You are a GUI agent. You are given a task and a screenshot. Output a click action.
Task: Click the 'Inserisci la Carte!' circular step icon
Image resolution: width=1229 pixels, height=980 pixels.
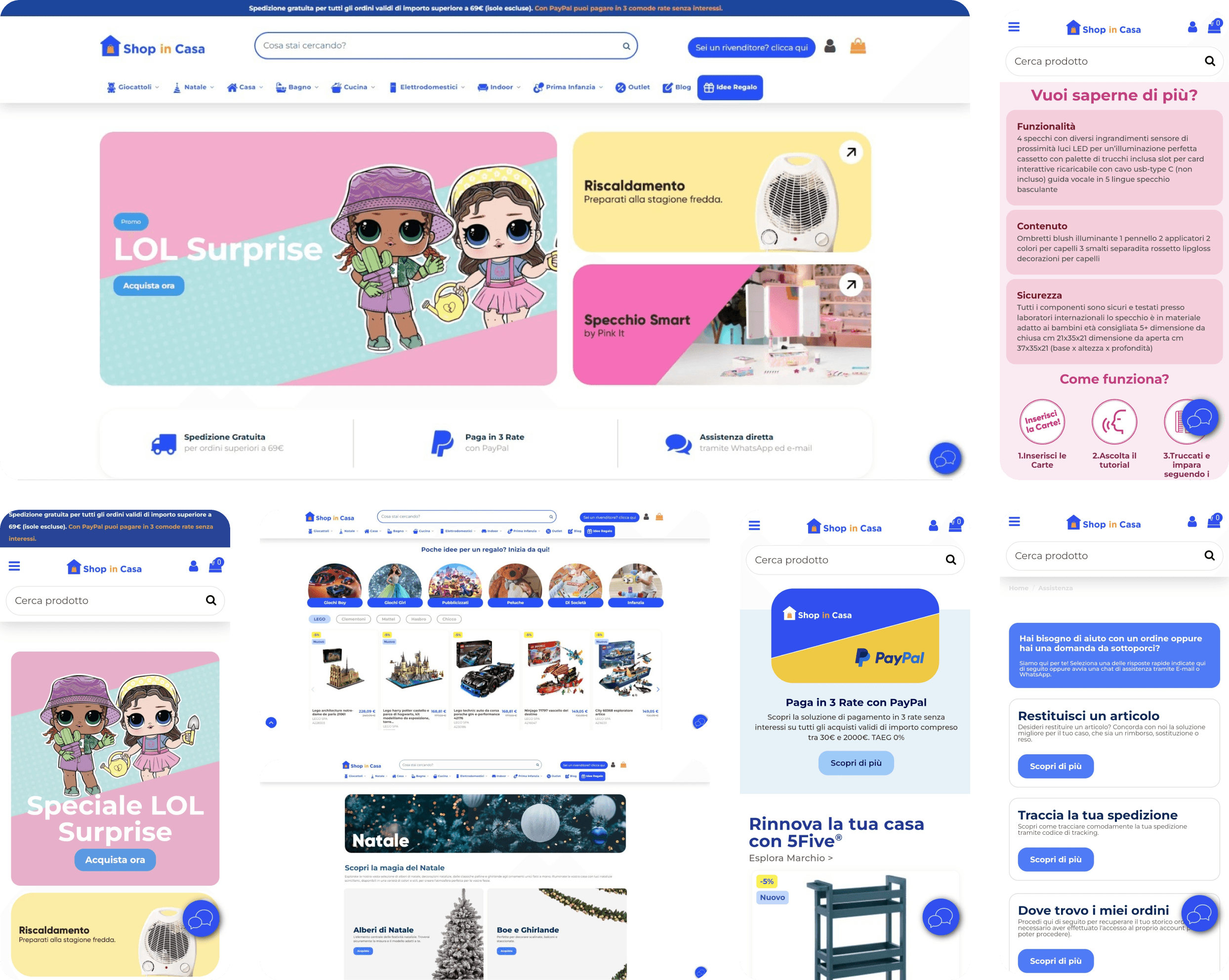[x=1042, y=422]
